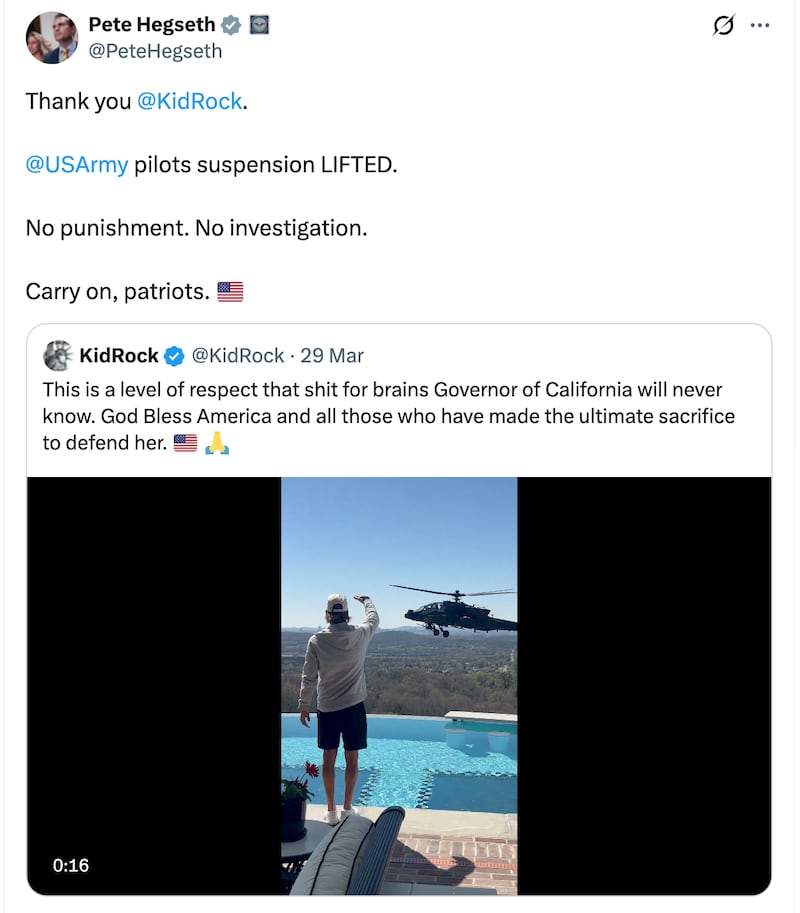The width and height of the screenshot is (800, 913).
Task: Click the black letterbox beside the video
Action: (150, 685)
